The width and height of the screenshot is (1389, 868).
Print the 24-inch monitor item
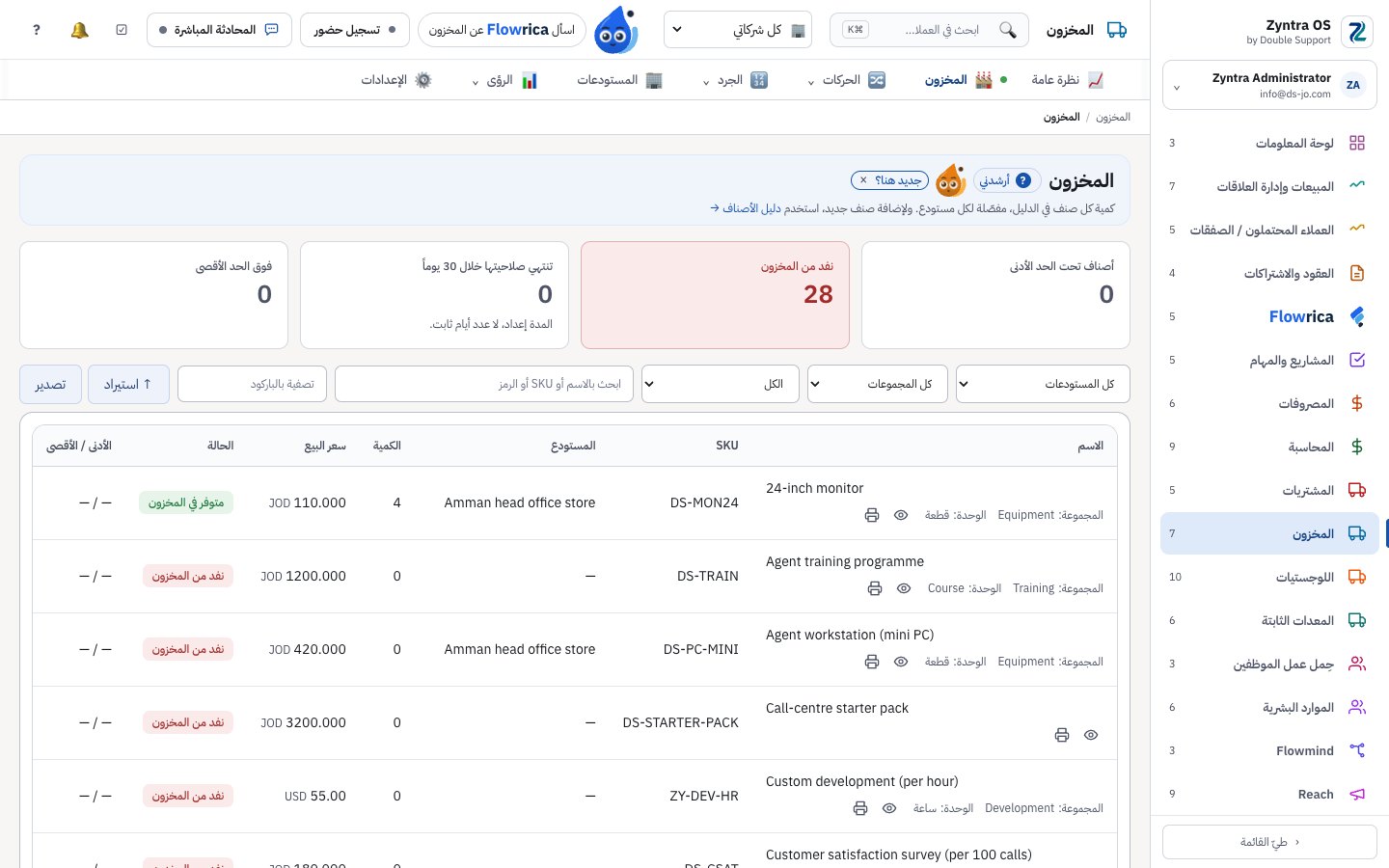[872, 515]
